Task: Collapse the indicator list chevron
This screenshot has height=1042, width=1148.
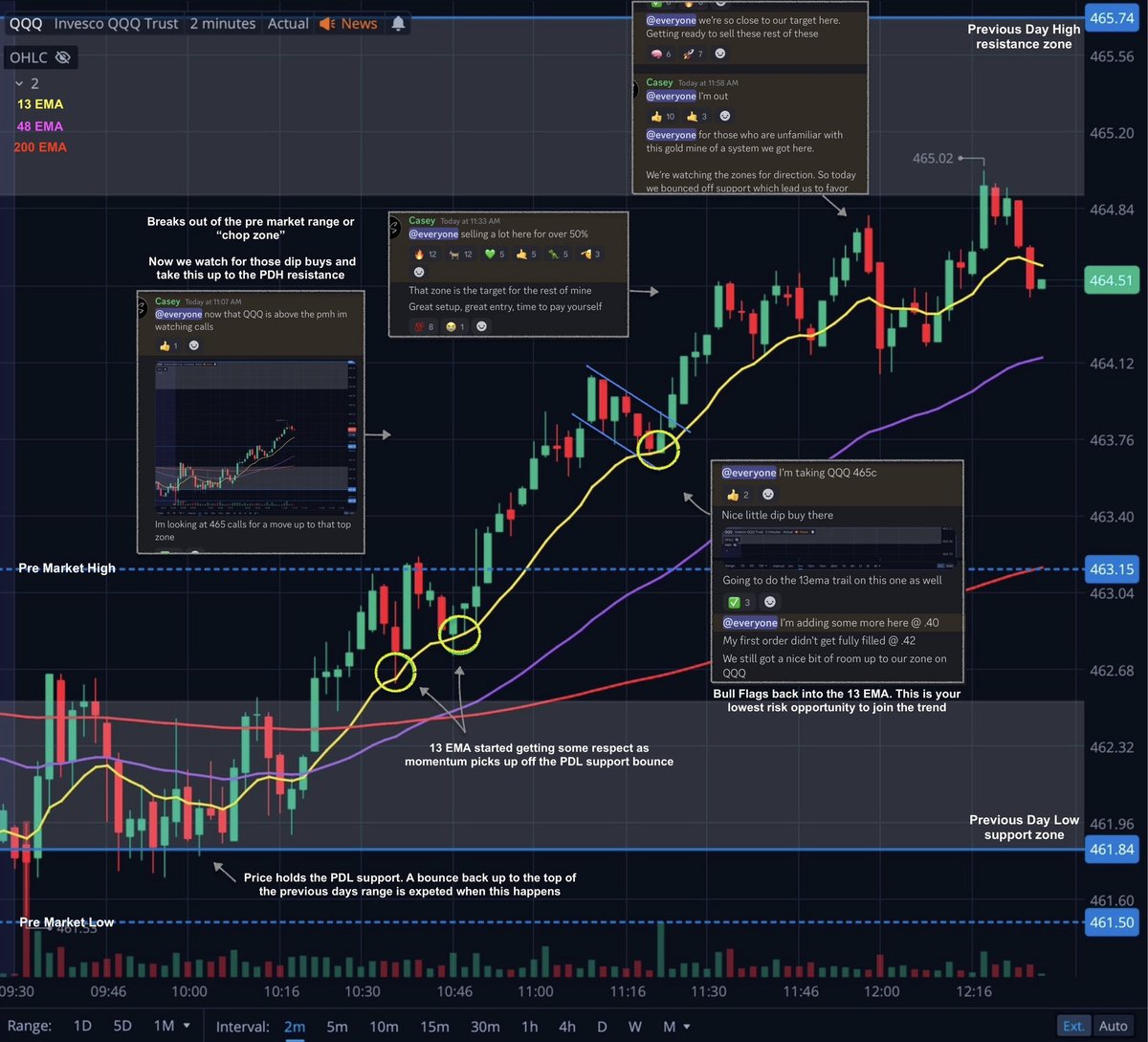Action: (x=19, y=83)
